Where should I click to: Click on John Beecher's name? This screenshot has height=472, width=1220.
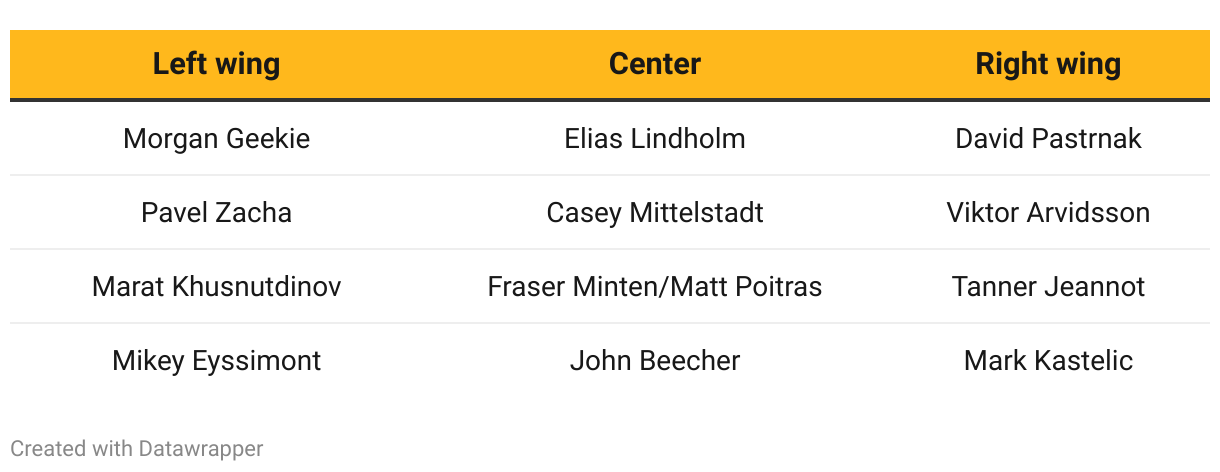point(654,360)
